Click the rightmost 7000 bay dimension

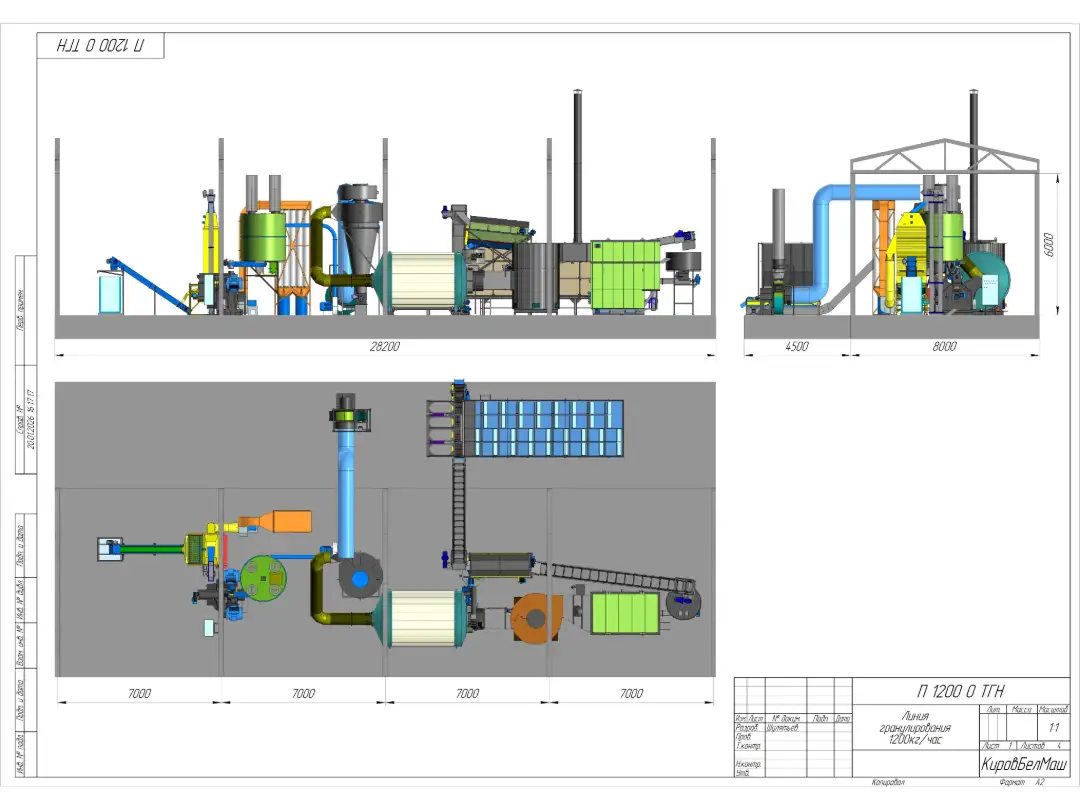[x=631, y=693]
